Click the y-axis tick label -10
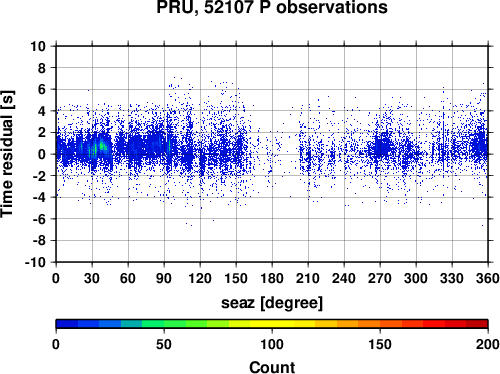Image resolution: width=500 pixels, height=374 pixels. 35,262
